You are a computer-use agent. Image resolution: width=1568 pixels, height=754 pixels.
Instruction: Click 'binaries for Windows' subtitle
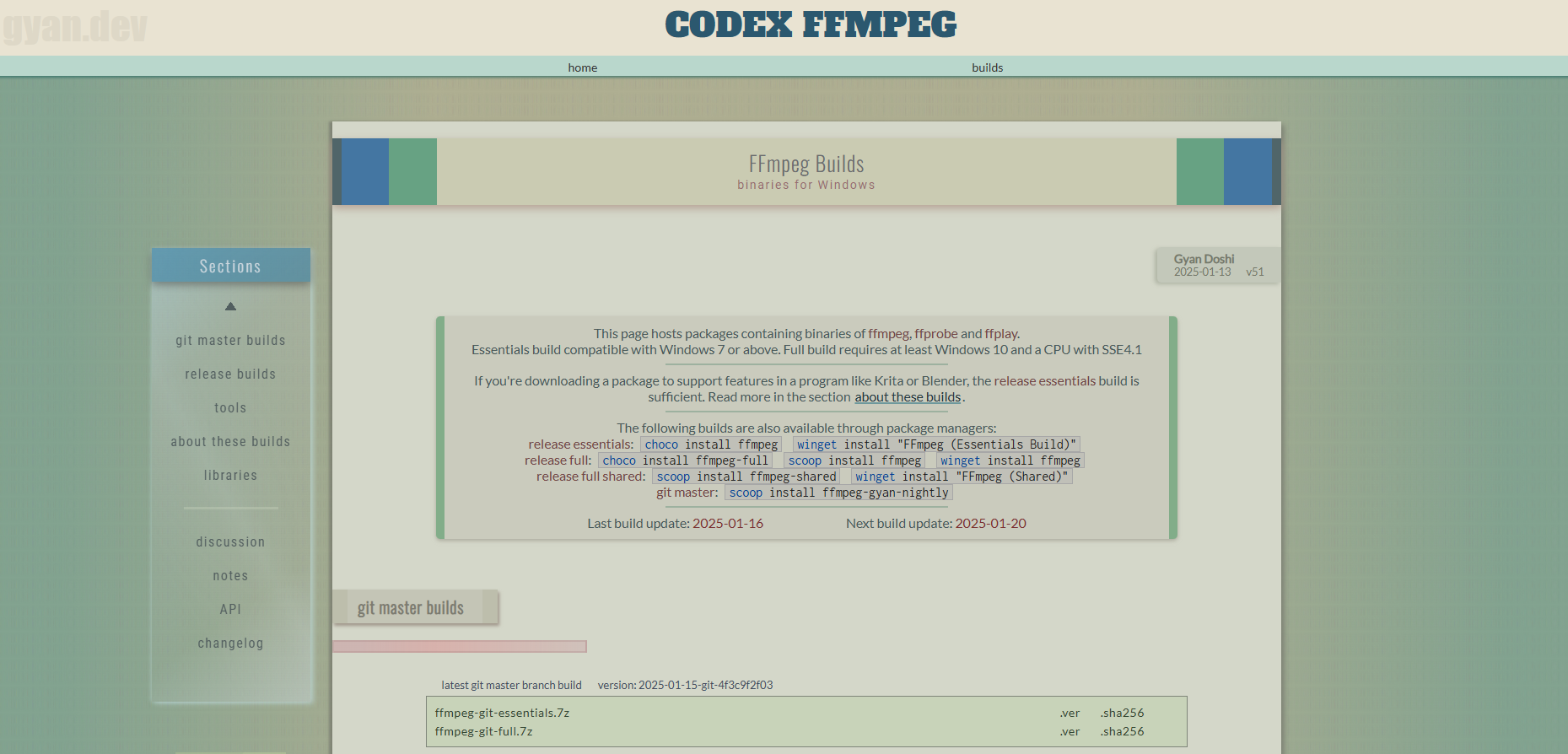(x=806, y=185)
